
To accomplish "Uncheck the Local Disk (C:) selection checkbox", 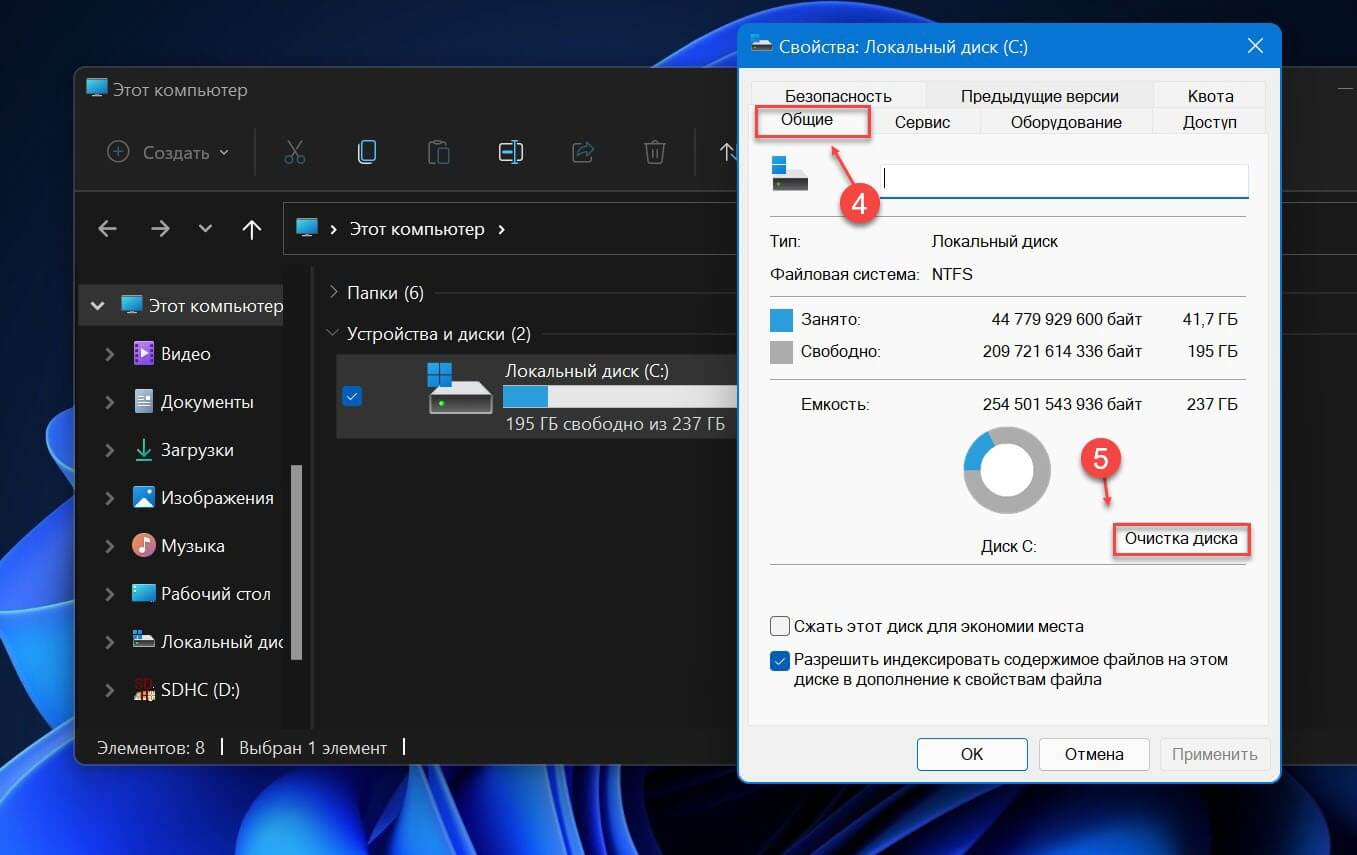I will pos(352,396).
